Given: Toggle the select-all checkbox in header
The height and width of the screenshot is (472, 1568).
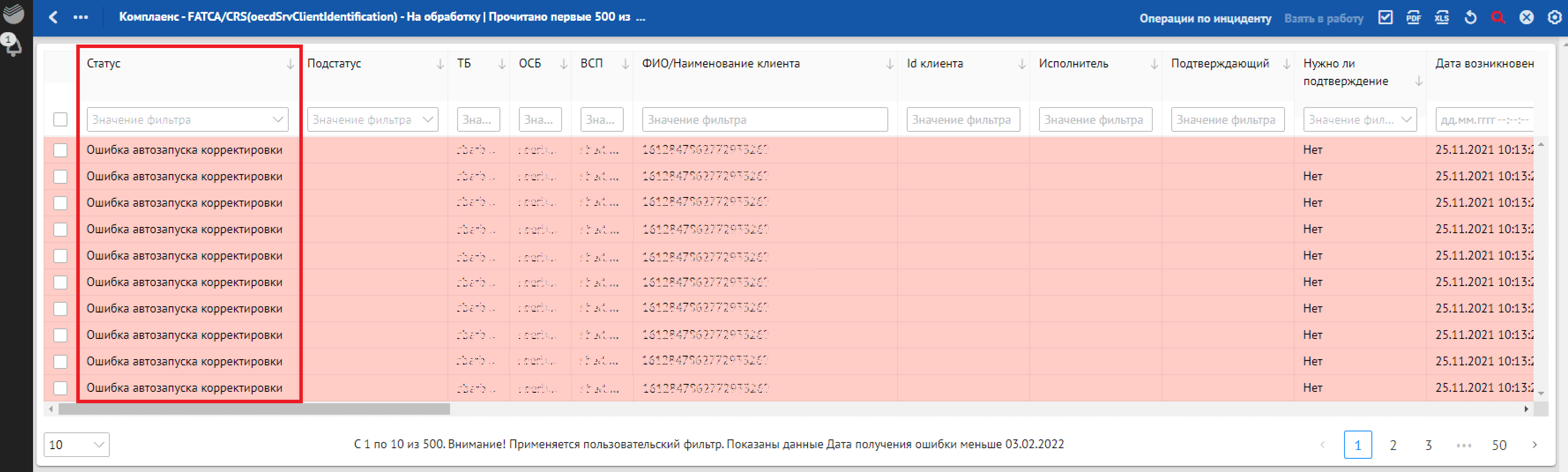Looking at the screenshot, I should coord(60,119).
